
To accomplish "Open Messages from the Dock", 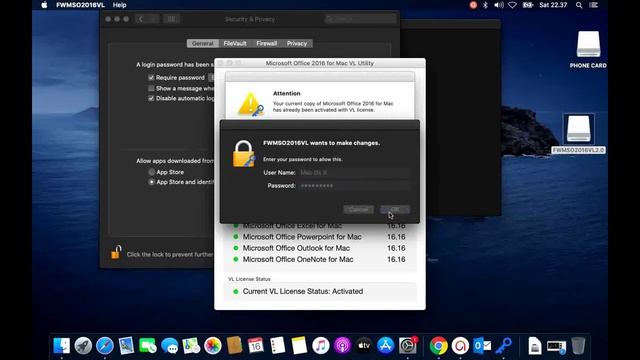I will (x=169, y=346).
